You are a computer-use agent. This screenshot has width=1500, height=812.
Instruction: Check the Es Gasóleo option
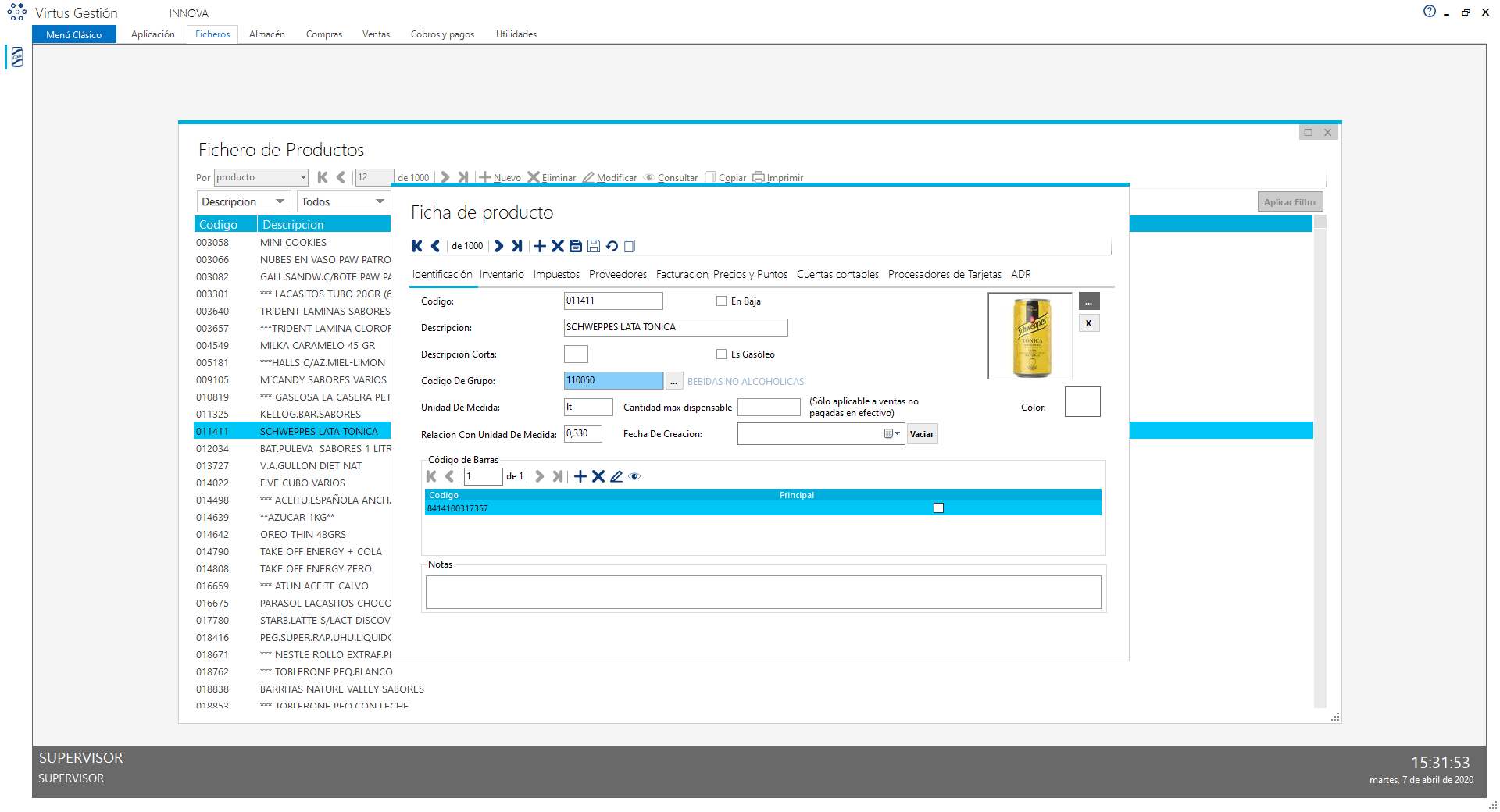[x=721, y=354]
